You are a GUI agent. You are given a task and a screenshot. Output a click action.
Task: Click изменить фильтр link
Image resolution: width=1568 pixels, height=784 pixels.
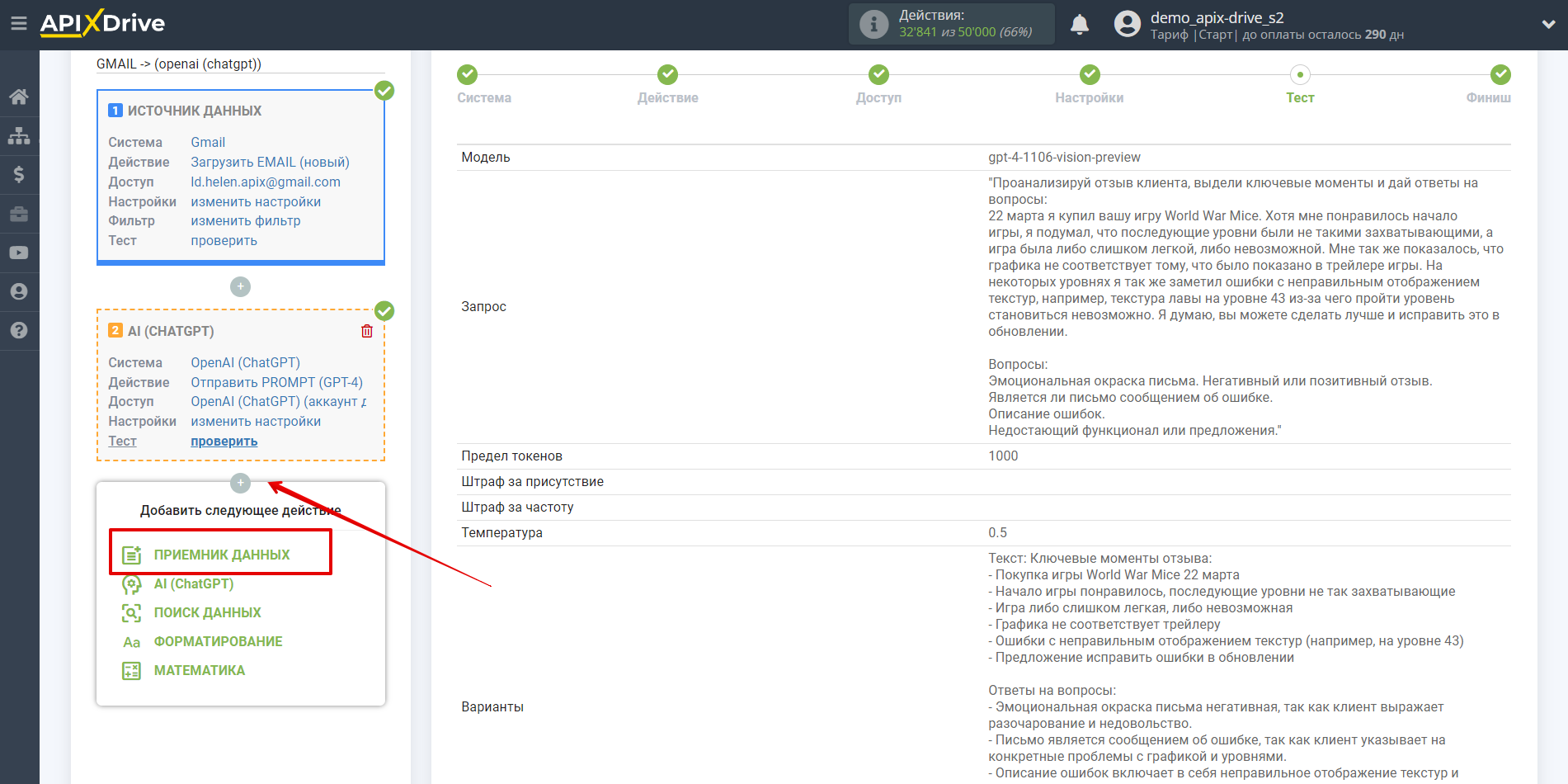246,220
